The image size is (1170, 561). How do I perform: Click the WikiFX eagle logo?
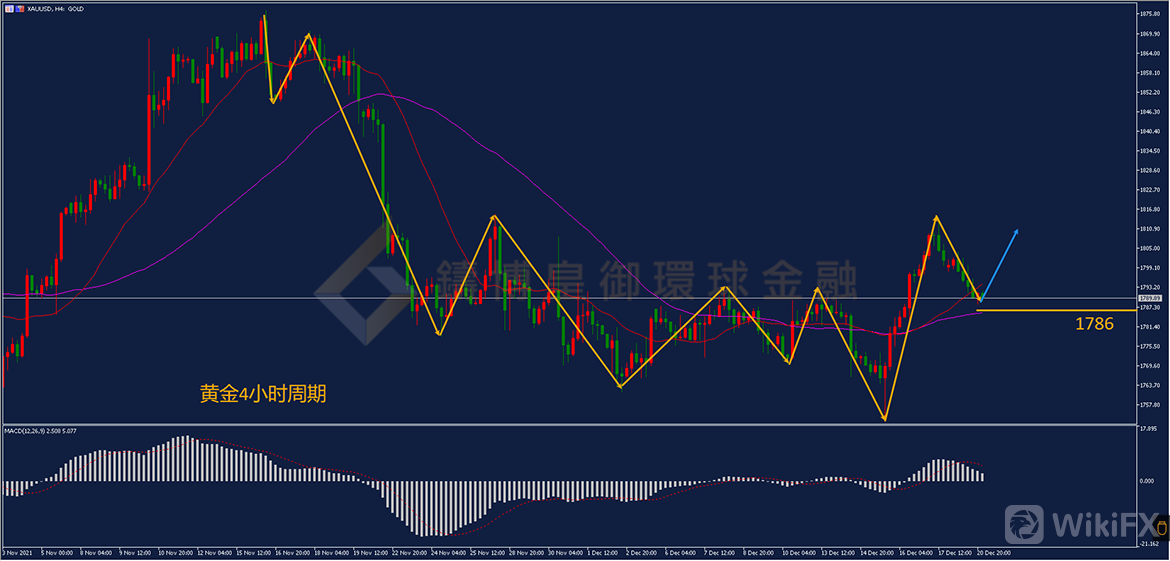[1024, 525]
